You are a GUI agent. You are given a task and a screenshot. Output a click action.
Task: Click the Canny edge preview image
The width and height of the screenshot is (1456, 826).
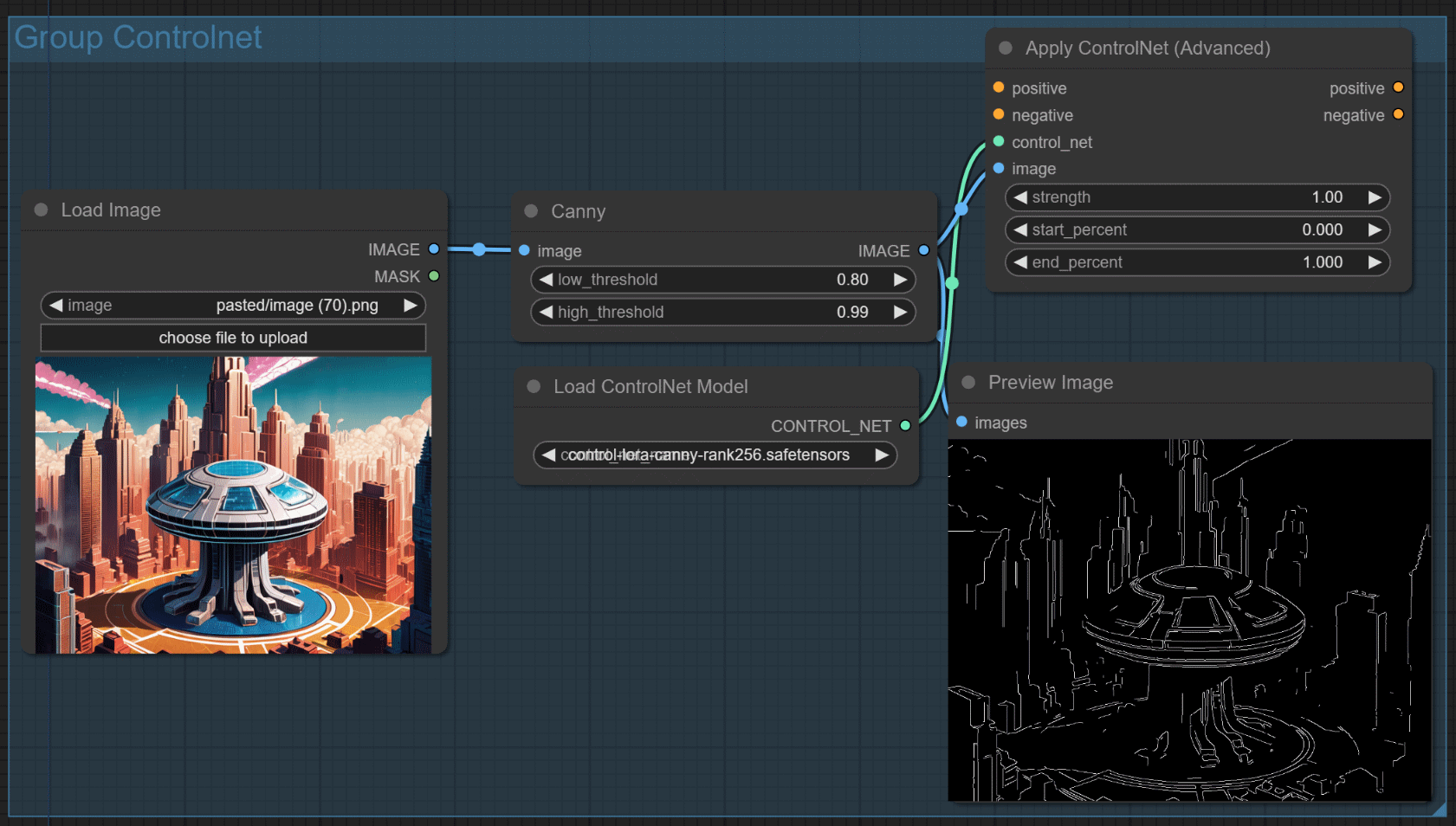[x=1188, y=620]
